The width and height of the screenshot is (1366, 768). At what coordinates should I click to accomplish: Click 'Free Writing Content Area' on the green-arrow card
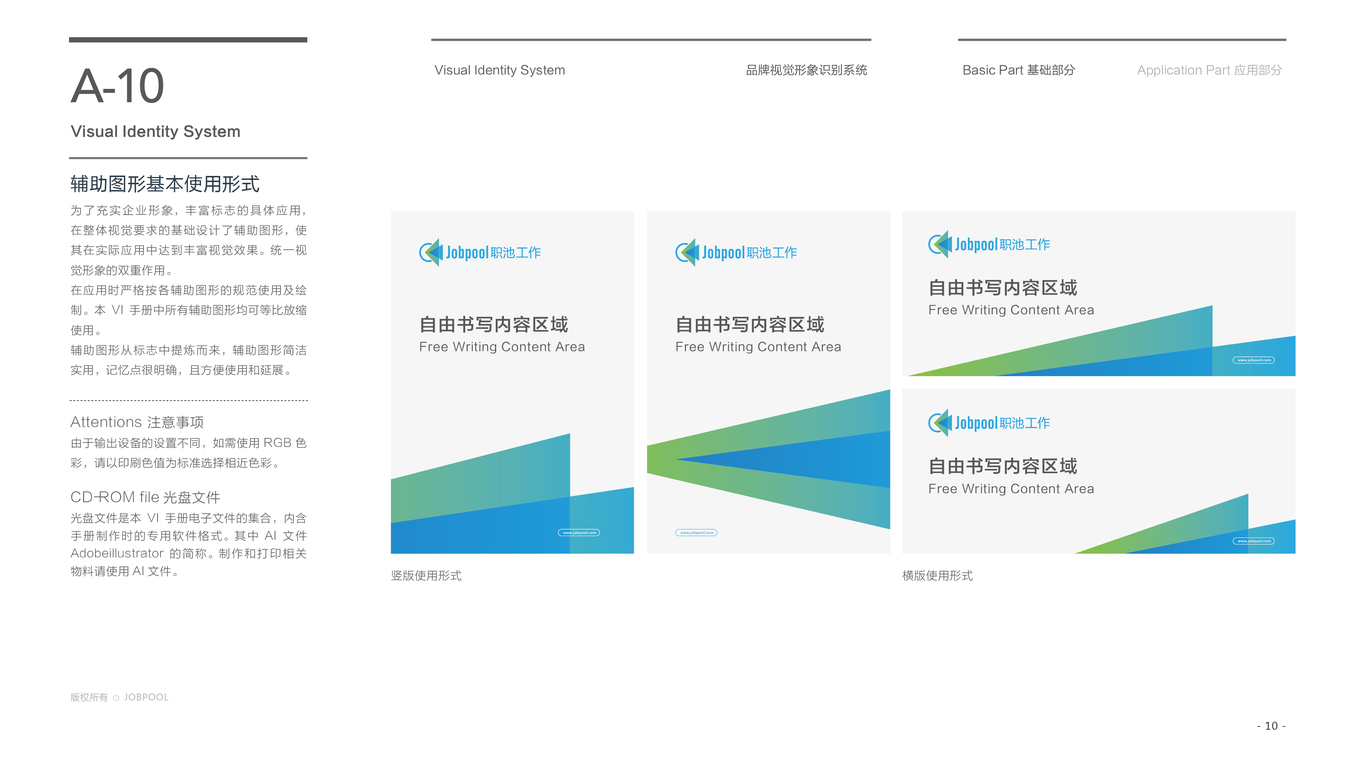758,347
